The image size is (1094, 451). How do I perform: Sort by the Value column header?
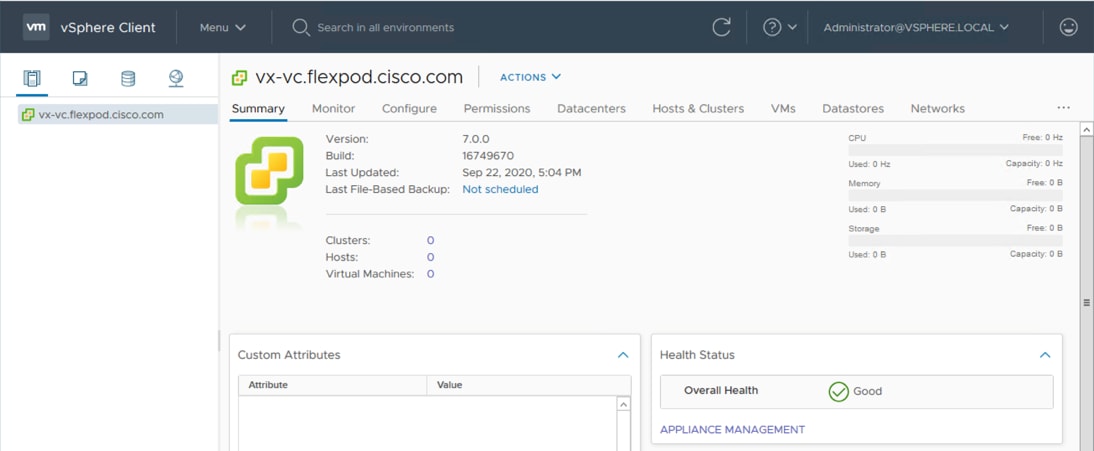(529, 385)
